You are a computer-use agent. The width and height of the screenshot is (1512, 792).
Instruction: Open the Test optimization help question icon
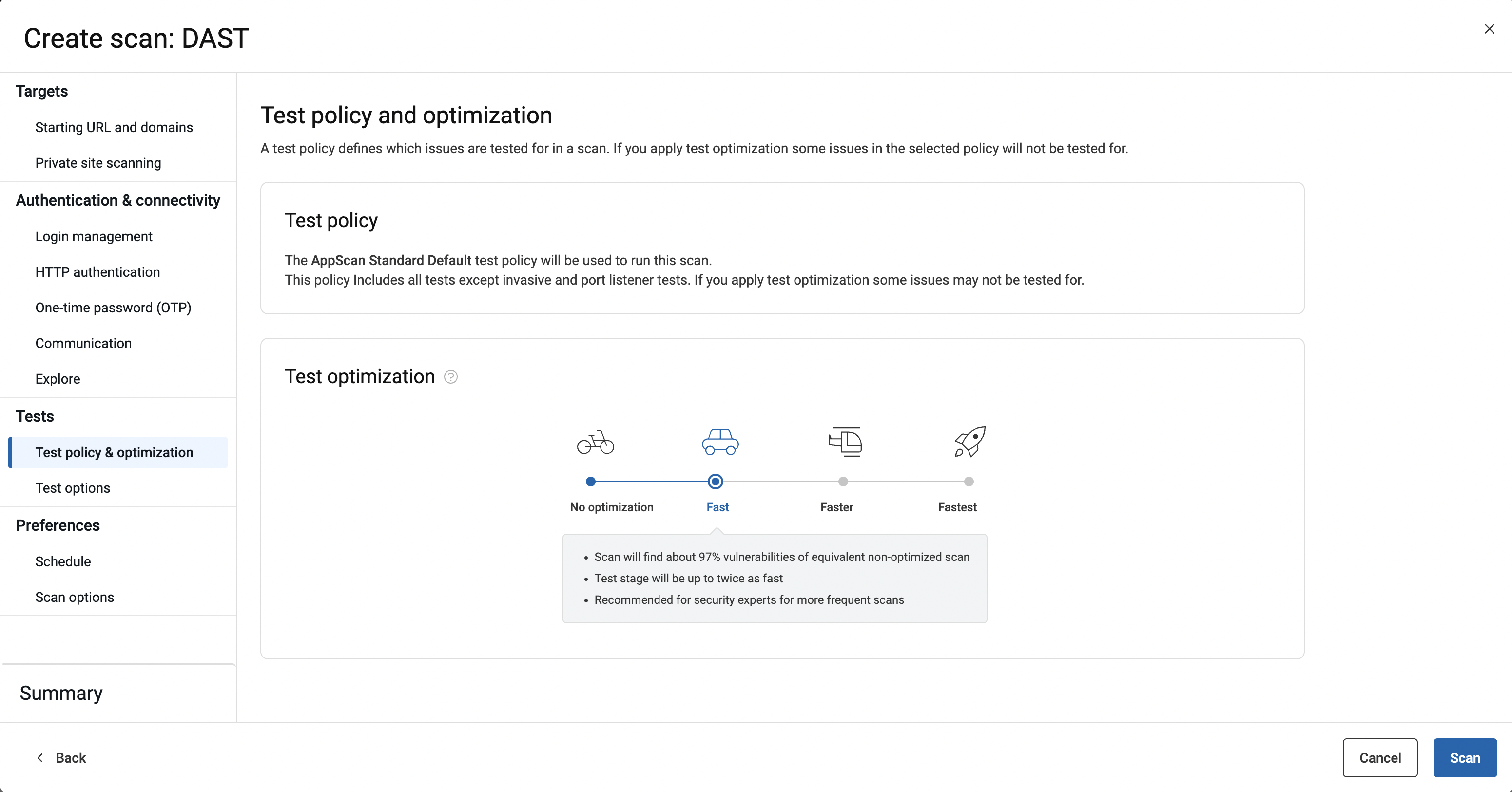[451, 377]
